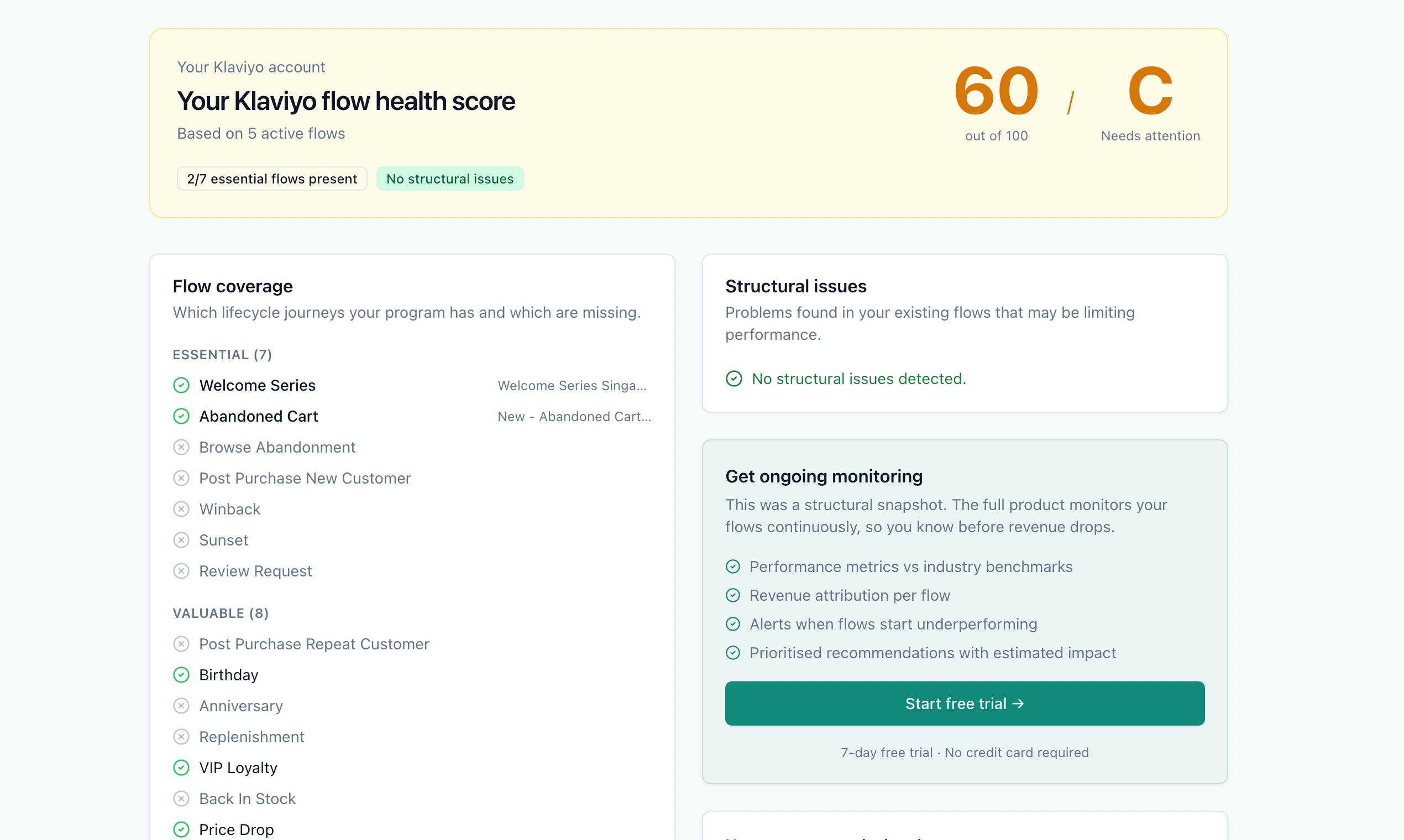1404x840 pixels.
Task: Click the green check icon beside Welcome Series
Action: point(181,386)
